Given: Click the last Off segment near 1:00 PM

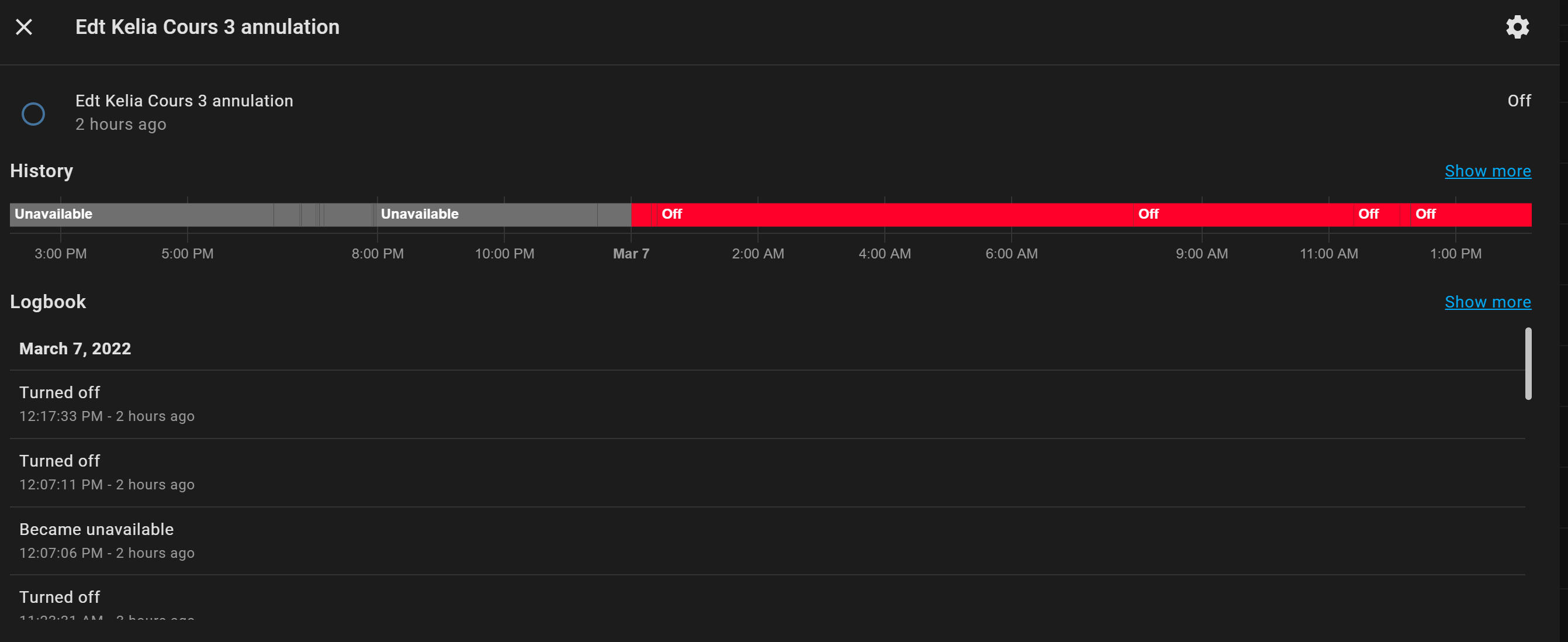Looking at the screenshot, I should click(x=1470, y=215).
